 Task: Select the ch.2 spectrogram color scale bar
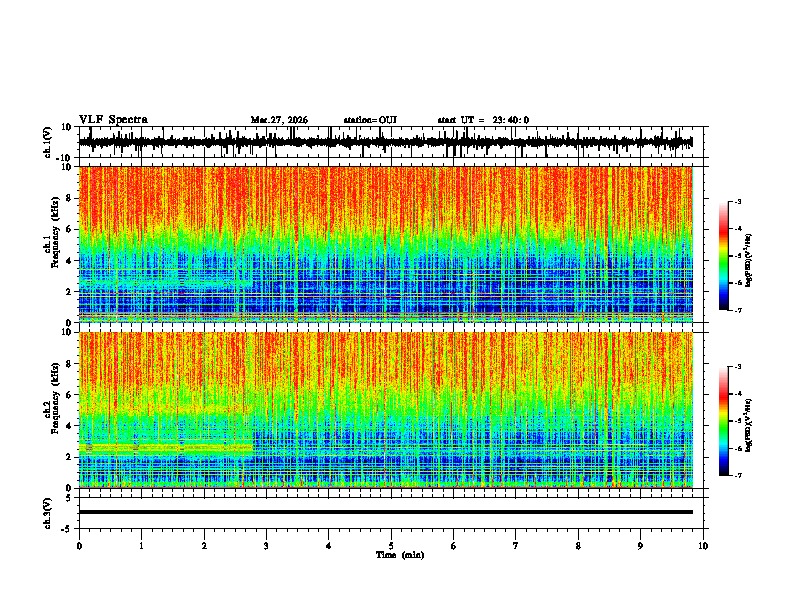pyautogui.click(x=723, y=421)
